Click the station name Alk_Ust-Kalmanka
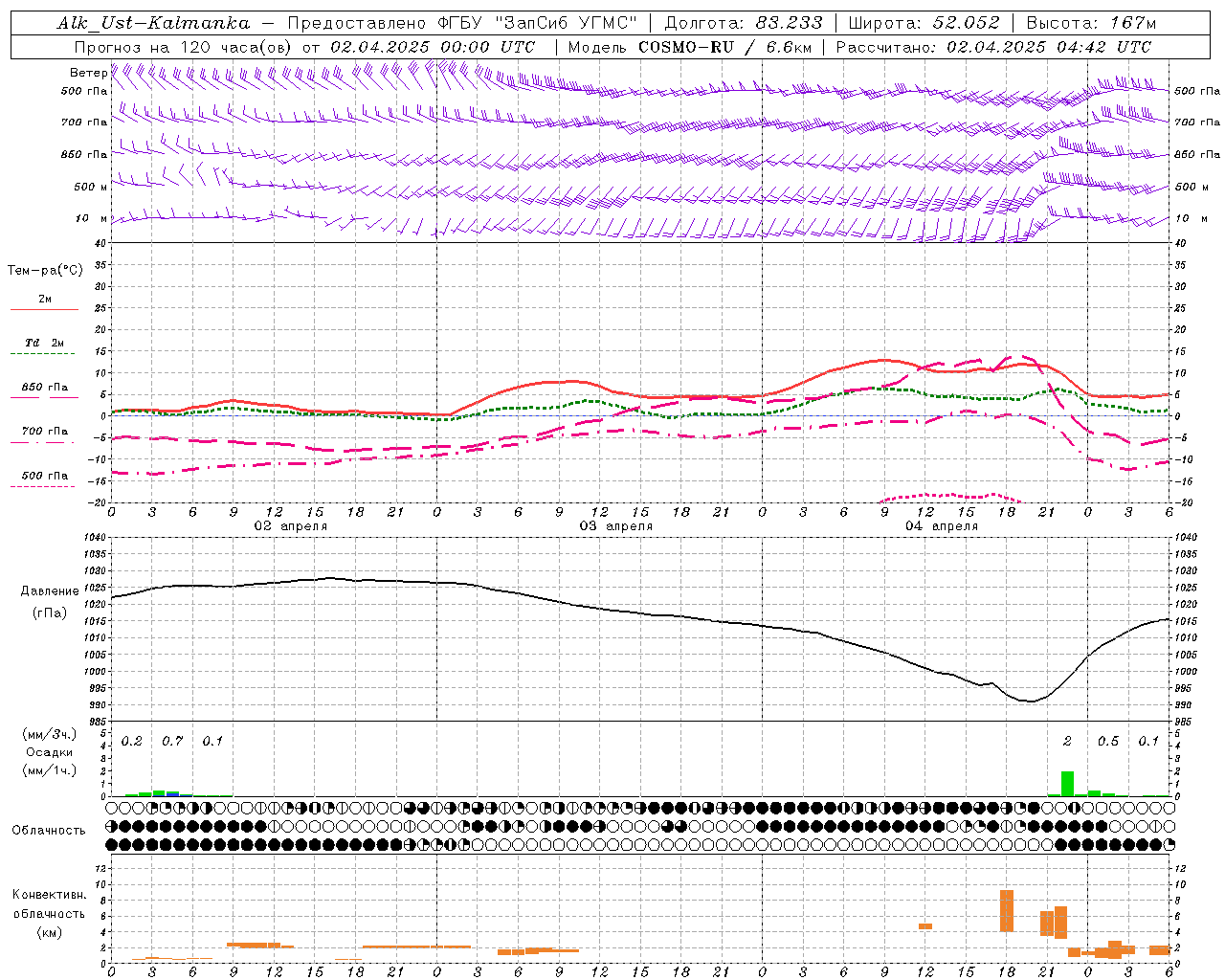The width and height of the screenshot is (1225, 980). [x=153, y=23]
